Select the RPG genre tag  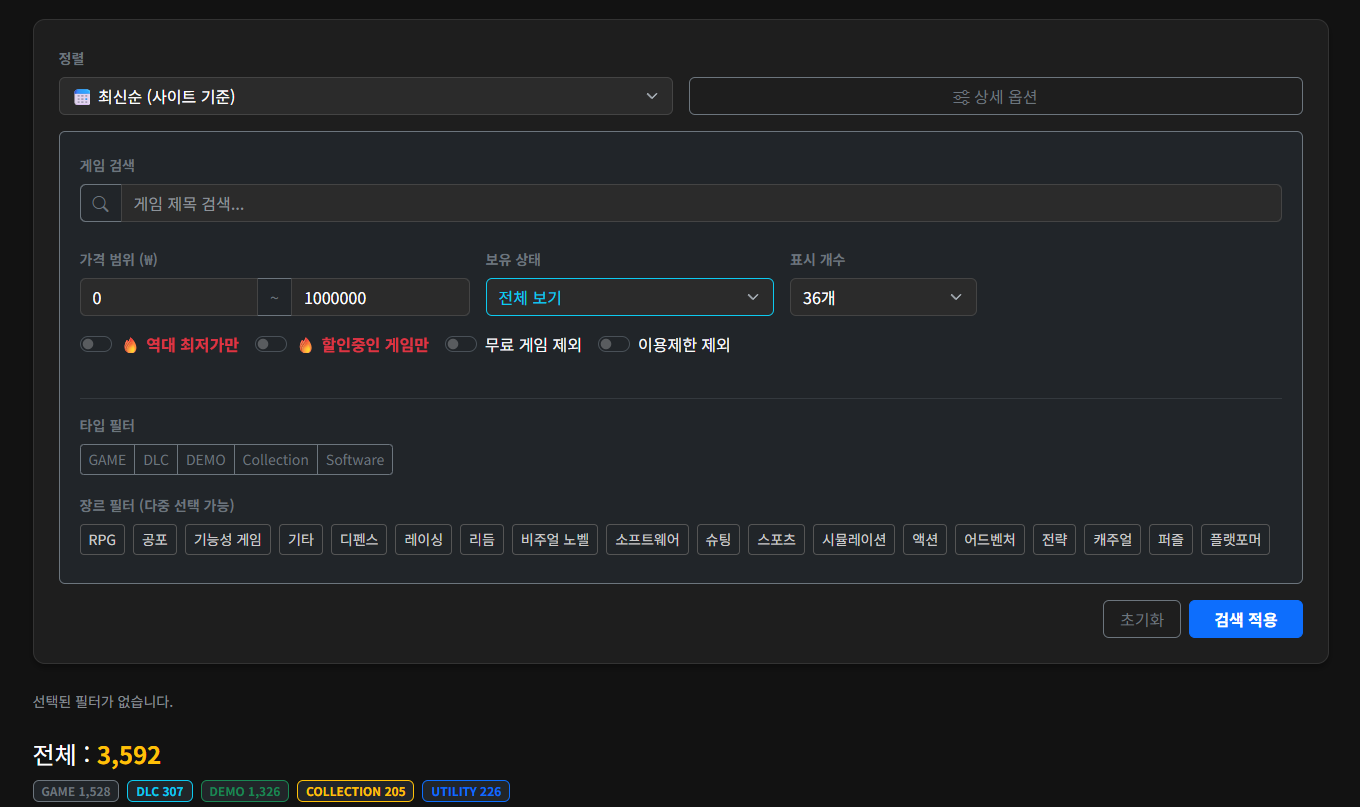tap(102, 540)
